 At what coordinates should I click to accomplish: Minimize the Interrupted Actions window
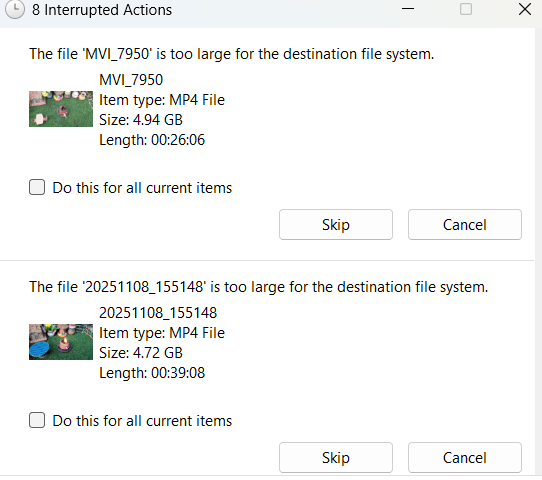(408, 9)
